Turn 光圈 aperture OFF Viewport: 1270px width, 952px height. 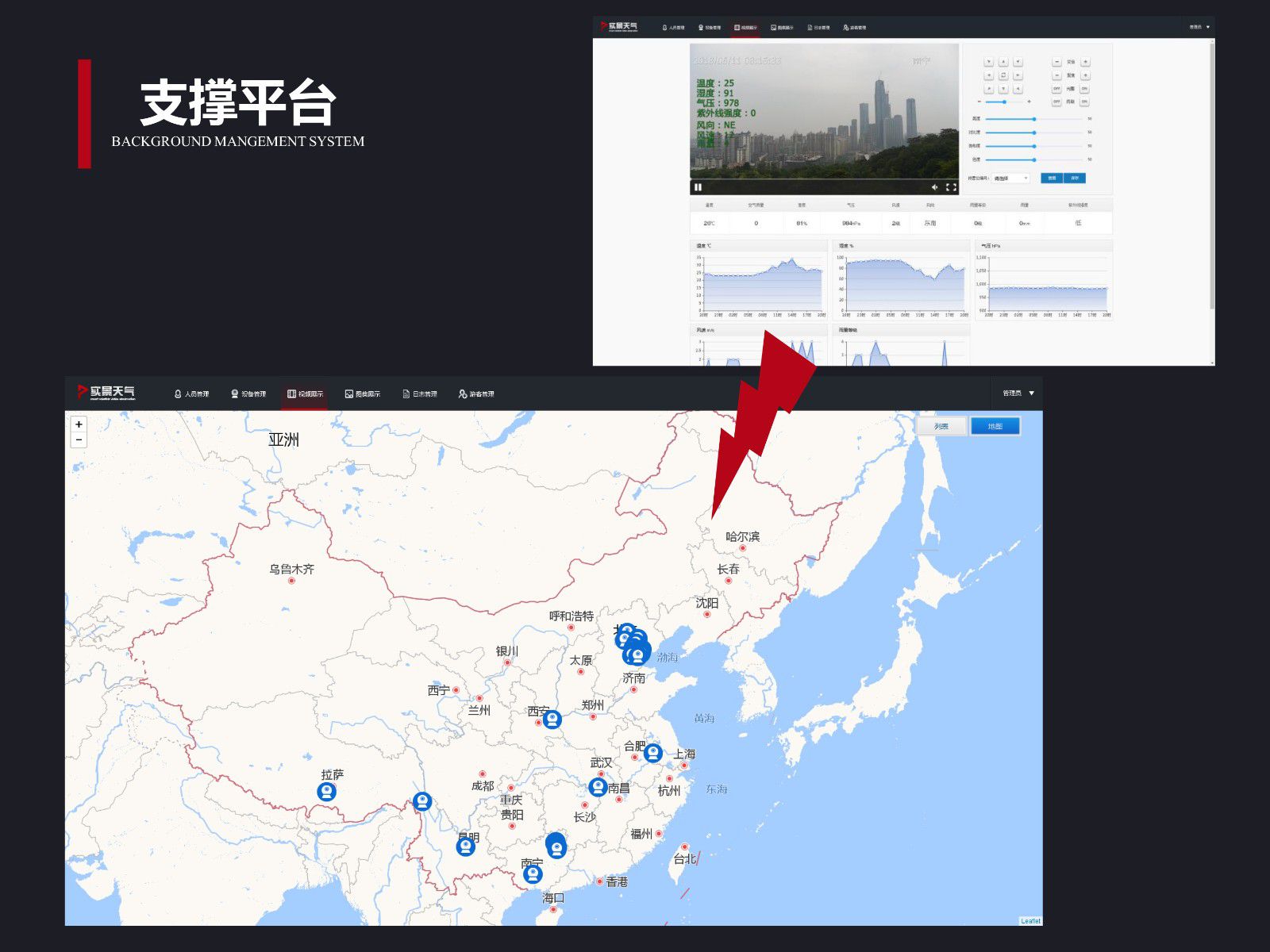(x=1056, y=89)
